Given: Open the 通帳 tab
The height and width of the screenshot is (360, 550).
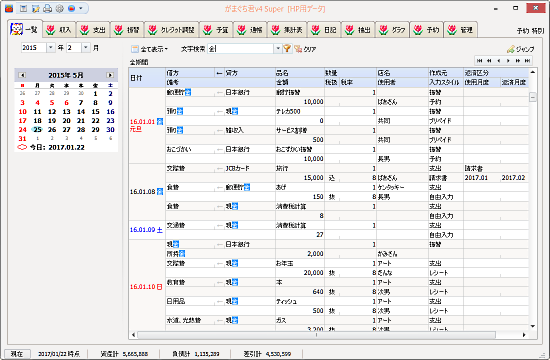Looking at the screenshot, I should 250,30.
